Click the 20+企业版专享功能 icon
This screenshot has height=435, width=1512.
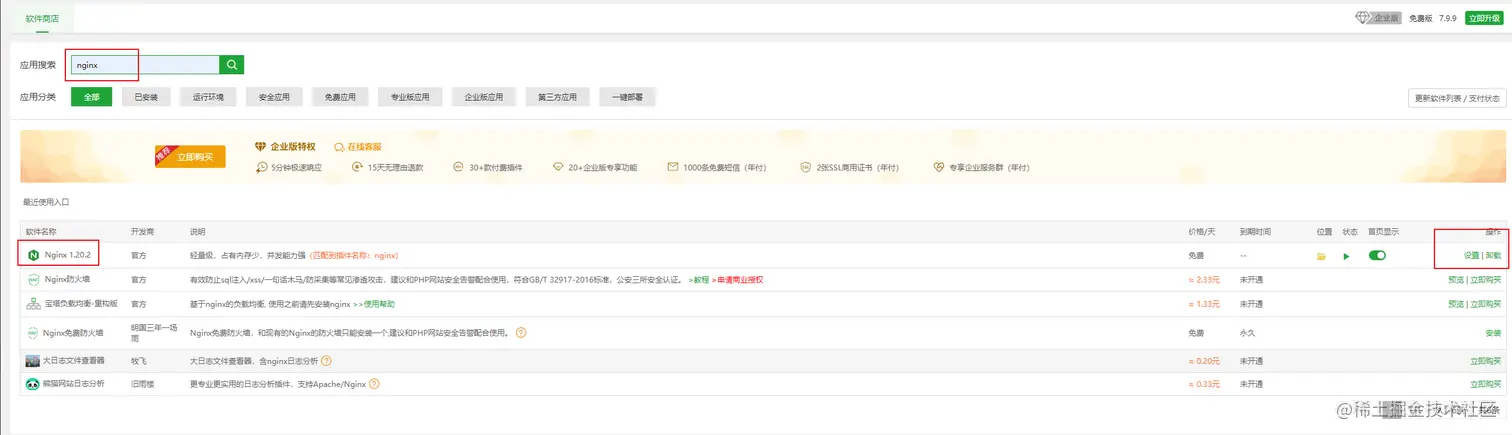(x=558, y=167)
